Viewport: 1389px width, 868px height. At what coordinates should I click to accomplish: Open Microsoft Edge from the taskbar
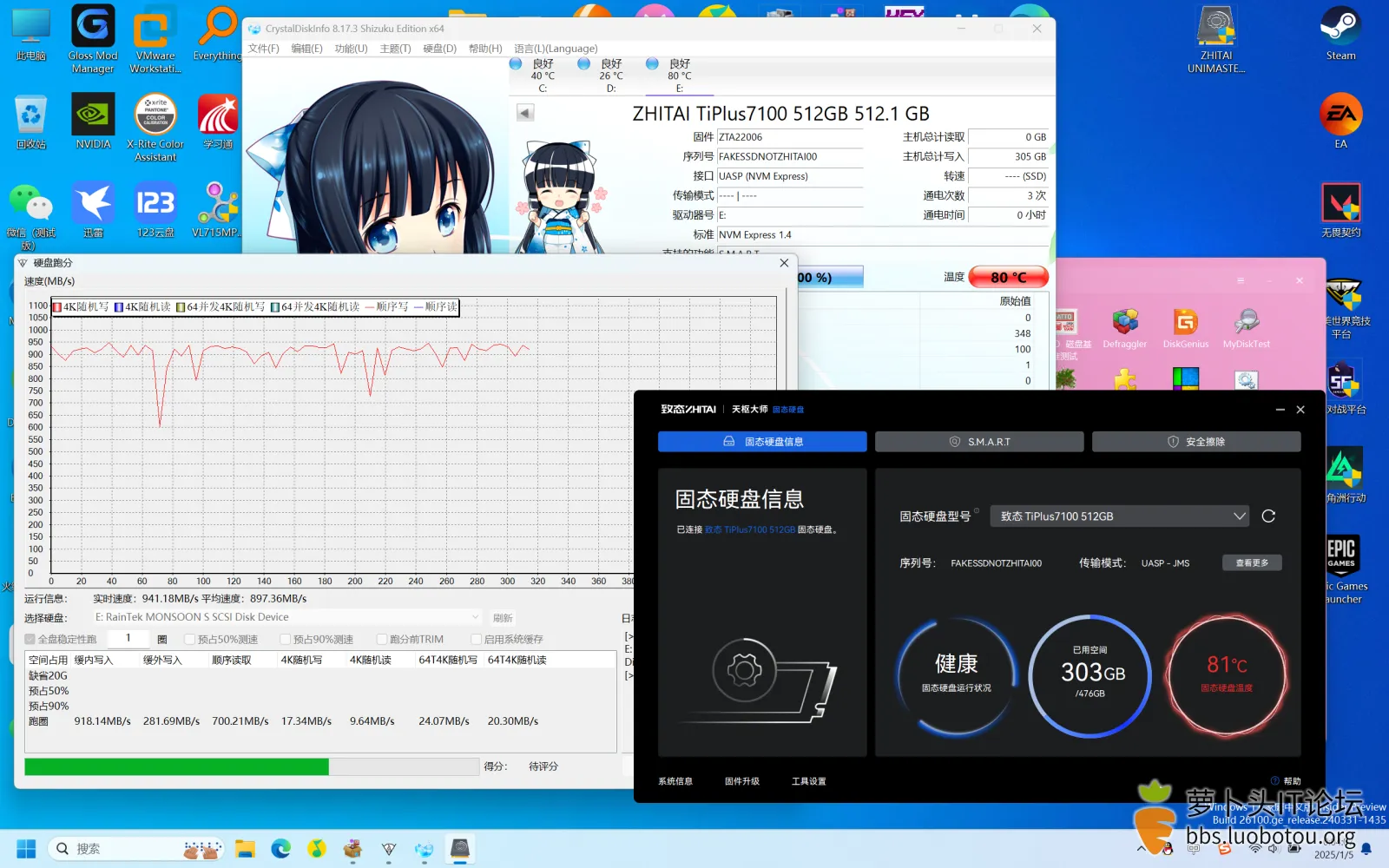pos(280,849)
